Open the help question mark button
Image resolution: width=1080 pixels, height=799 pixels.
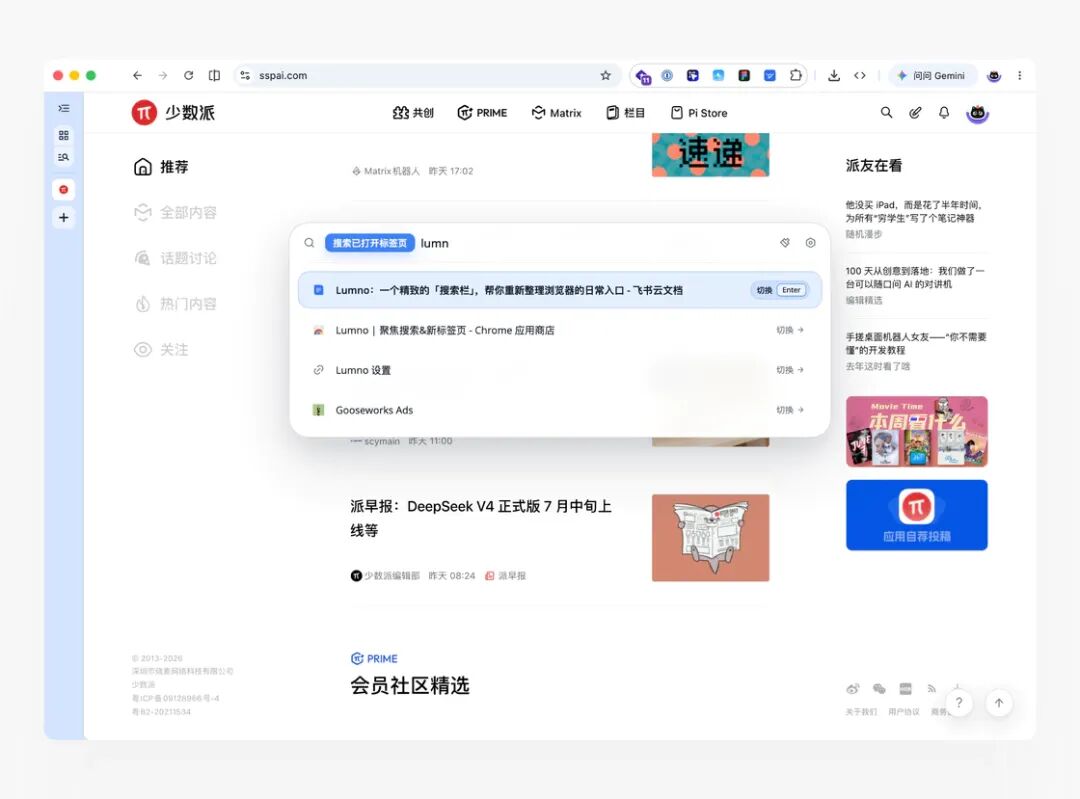click(959, 703)
